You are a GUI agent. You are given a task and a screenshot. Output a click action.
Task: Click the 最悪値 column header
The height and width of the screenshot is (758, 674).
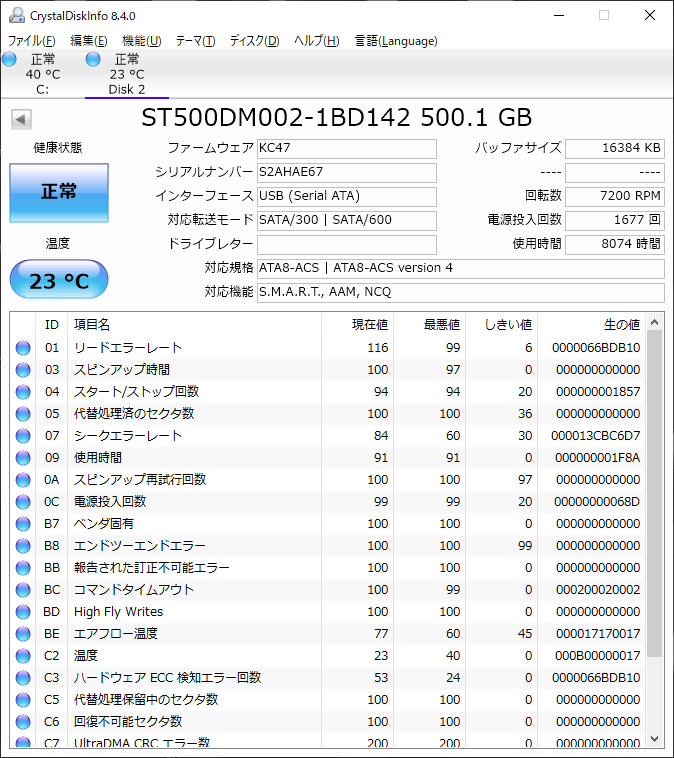pos(429,325)
